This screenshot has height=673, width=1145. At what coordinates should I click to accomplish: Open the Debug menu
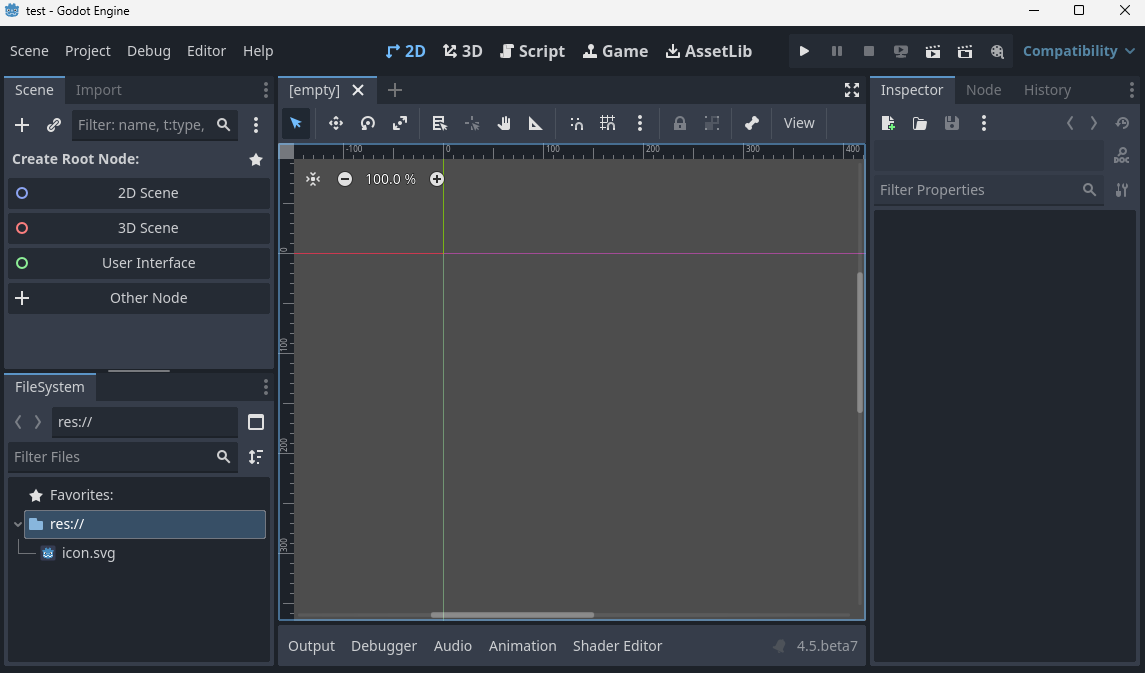(x=149, y=51)
